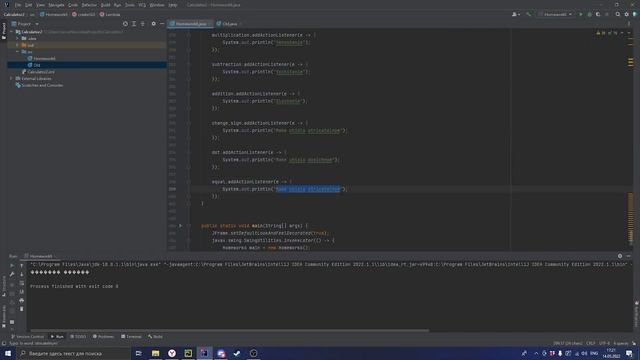640x360 pixels.
Task: Expand the .idea folder in project tree
Action: click(x=18, y=38)
